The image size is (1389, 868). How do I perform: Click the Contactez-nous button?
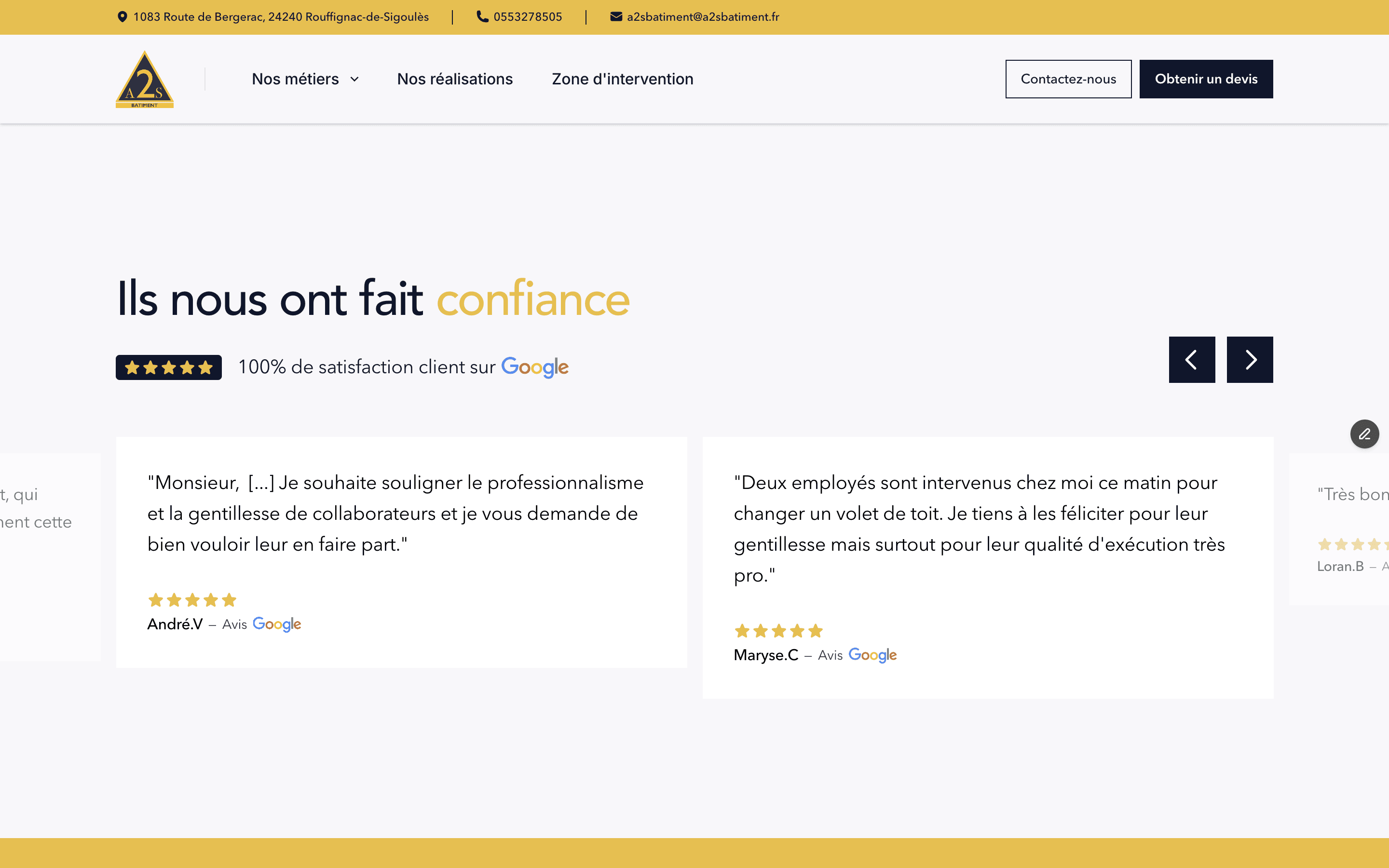click(1068, 79)
